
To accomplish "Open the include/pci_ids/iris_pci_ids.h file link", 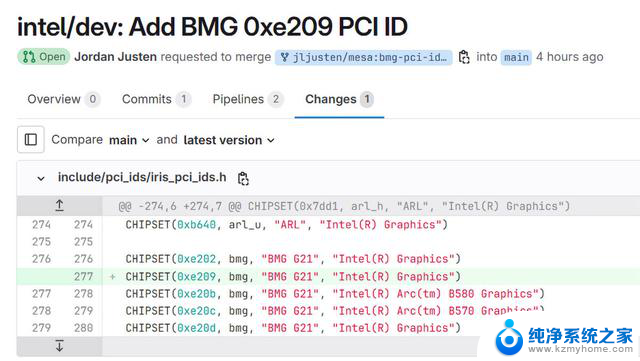I will coord(142,177).
